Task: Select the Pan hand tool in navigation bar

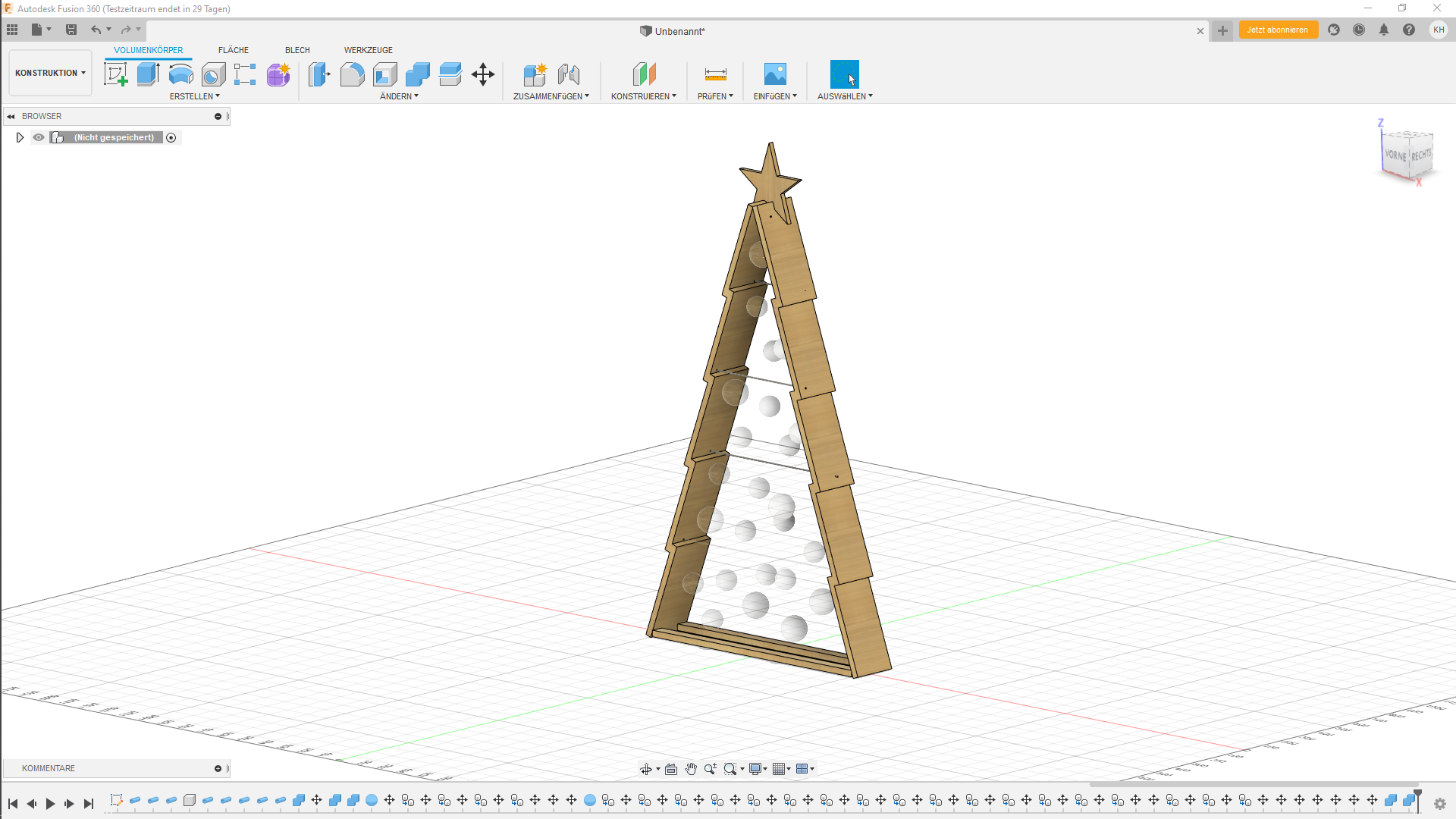Action: pos(691,768)
